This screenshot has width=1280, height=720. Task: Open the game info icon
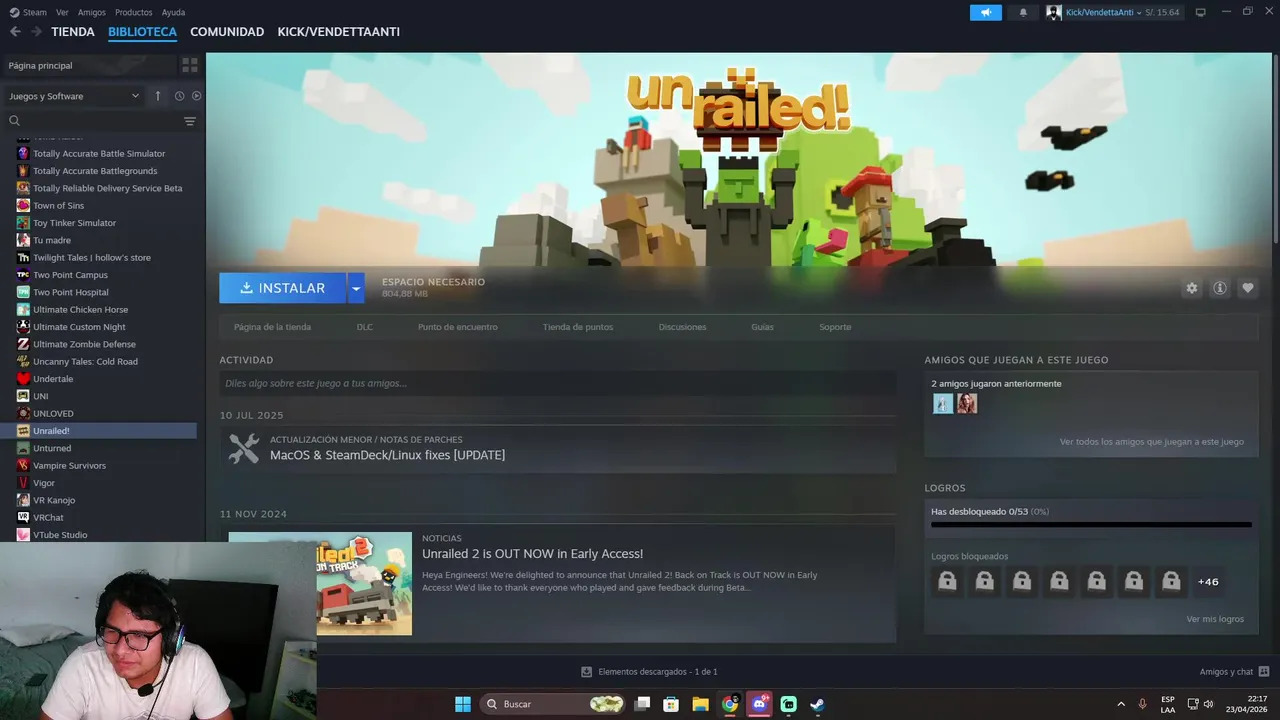1220,288
